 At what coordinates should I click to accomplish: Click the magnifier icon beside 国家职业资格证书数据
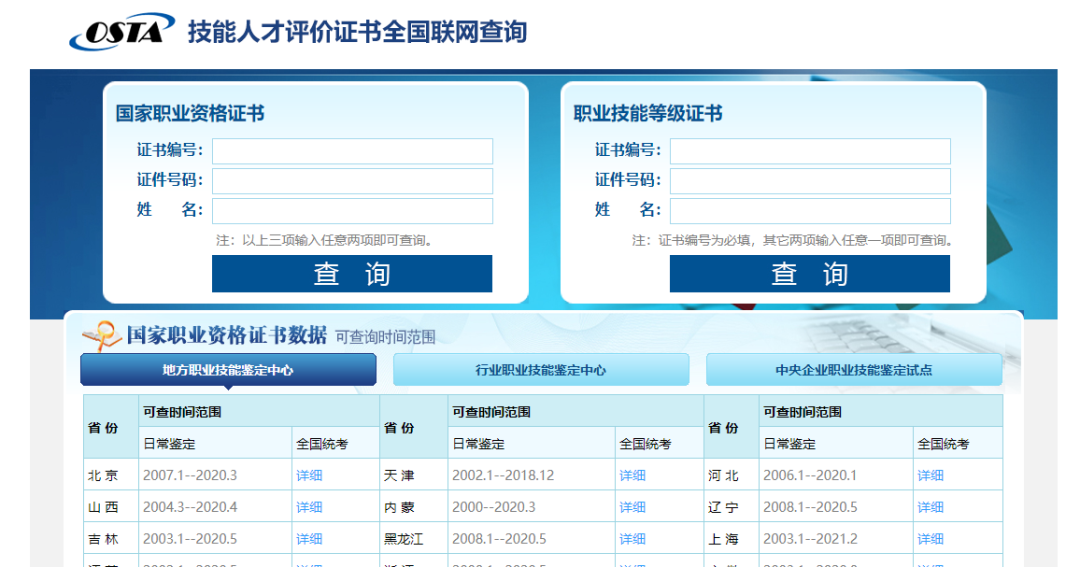click(102, 336)
